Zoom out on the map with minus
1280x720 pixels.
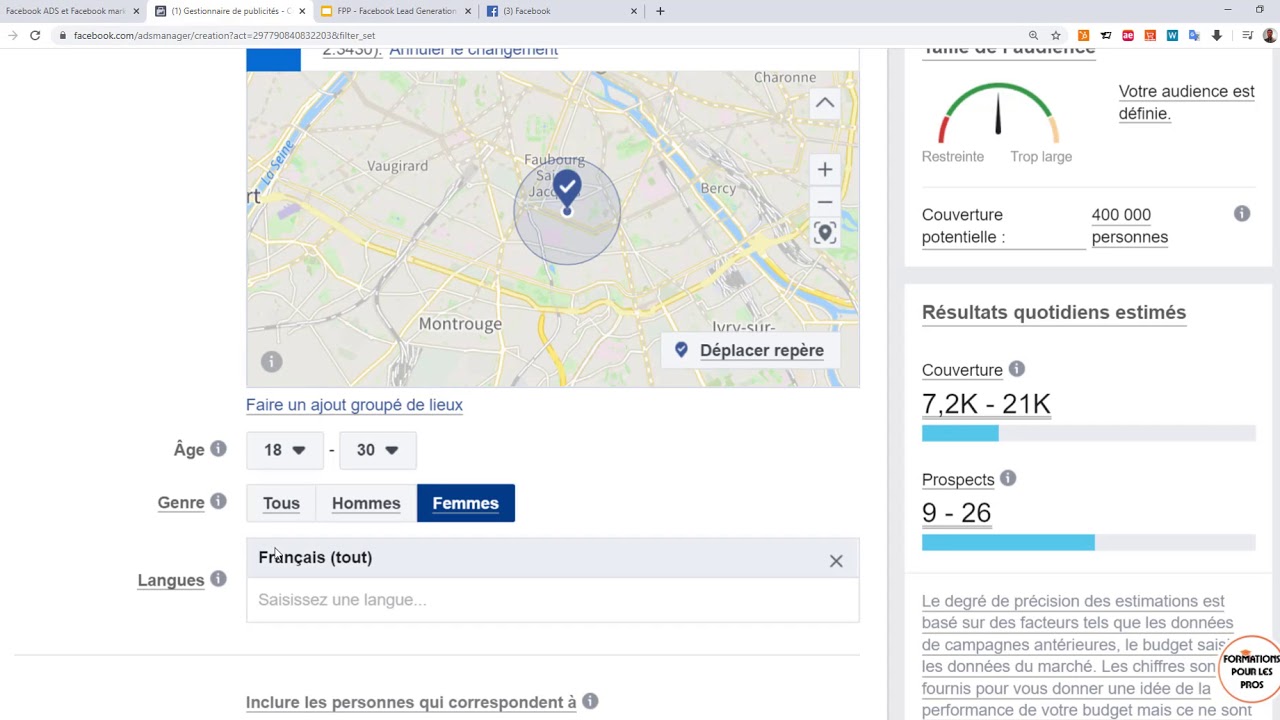click(x=824, y=202)
